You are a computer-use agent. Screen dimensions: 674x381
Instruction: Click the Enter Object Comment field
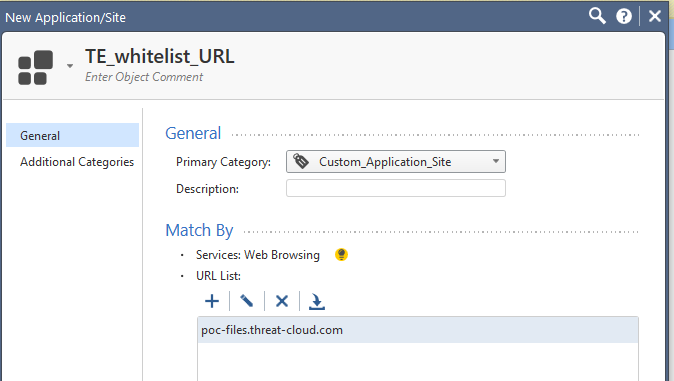click(144, 77)
